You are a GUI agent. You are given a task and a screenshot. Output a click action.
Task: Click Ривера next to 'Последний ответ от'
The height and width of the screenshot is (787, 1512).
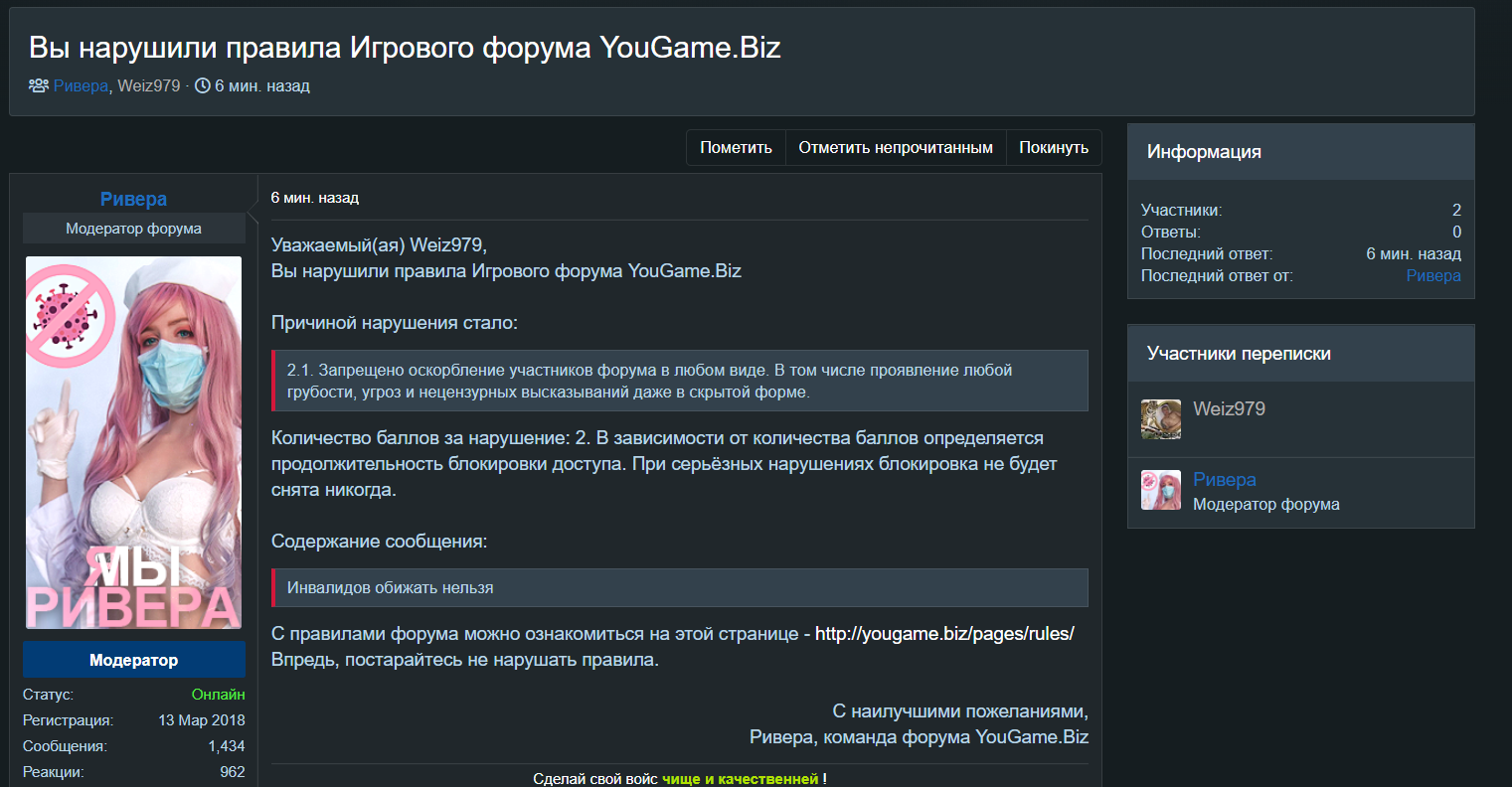click(x=1432, y=275)
